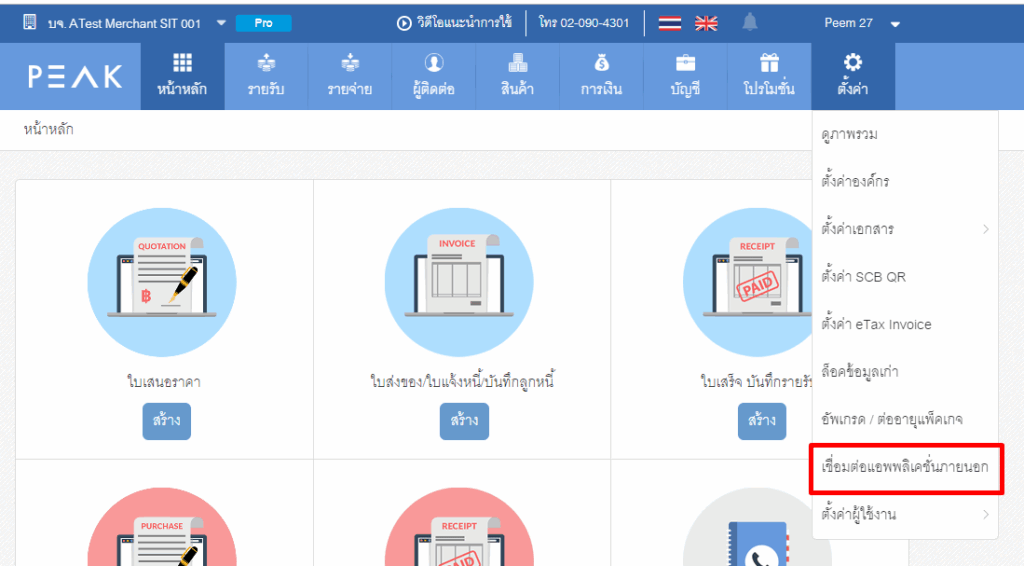Switch language using the Thai flag

click(669, 24)
